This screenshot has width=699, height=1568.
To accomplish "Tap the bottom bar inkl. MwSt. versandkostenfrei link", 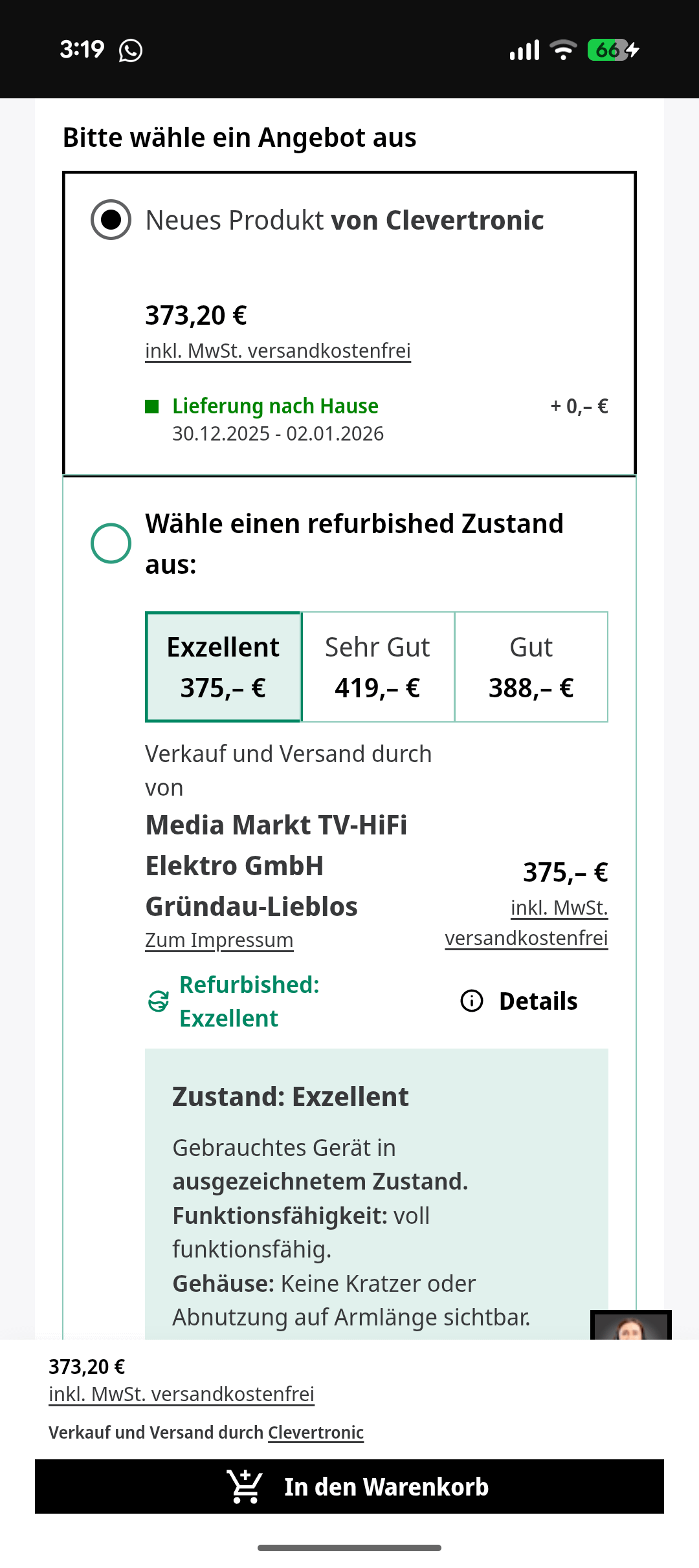I will tap(181, 1394).
